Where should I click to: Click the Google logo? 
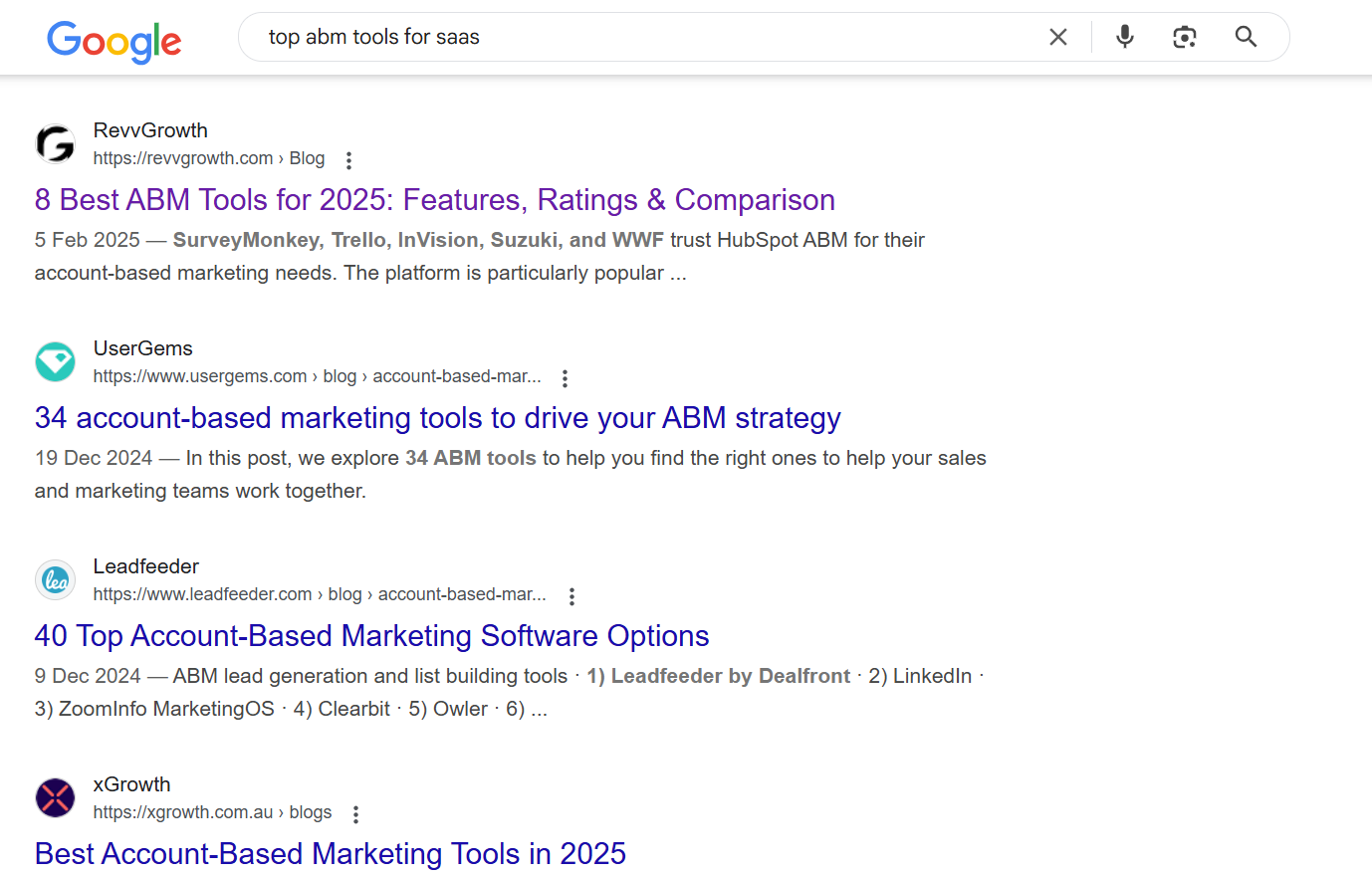tap(114, 41)
